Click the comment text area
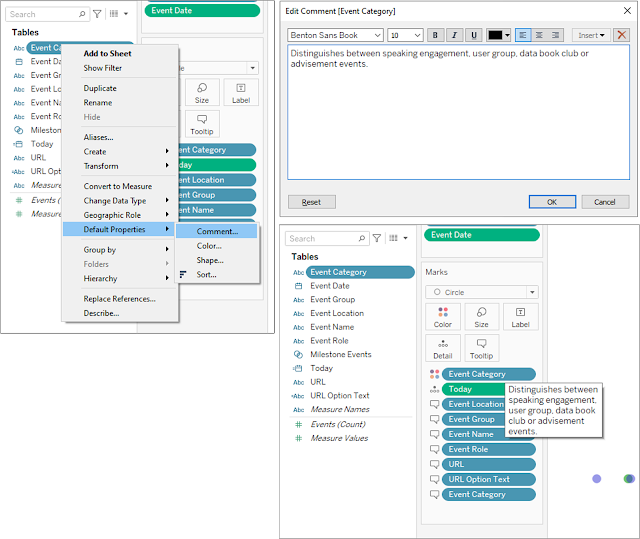Image resolution: width=640 pixels, height=539 pixels. click(458, 112)
